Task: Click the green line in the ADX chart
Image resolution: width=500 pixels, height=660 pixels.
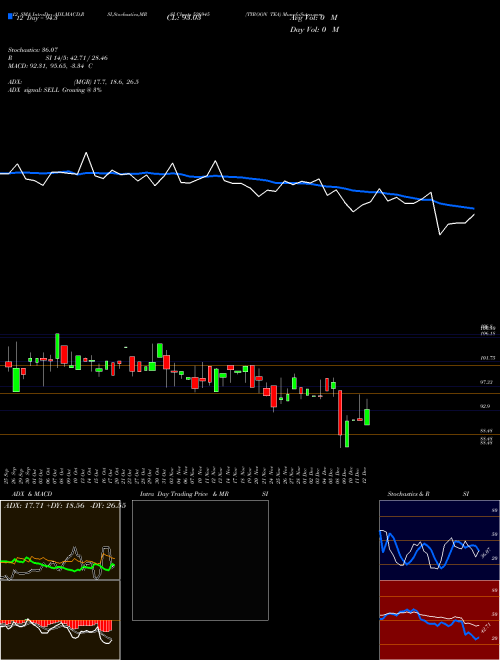Action: click(x=55, y=567)
